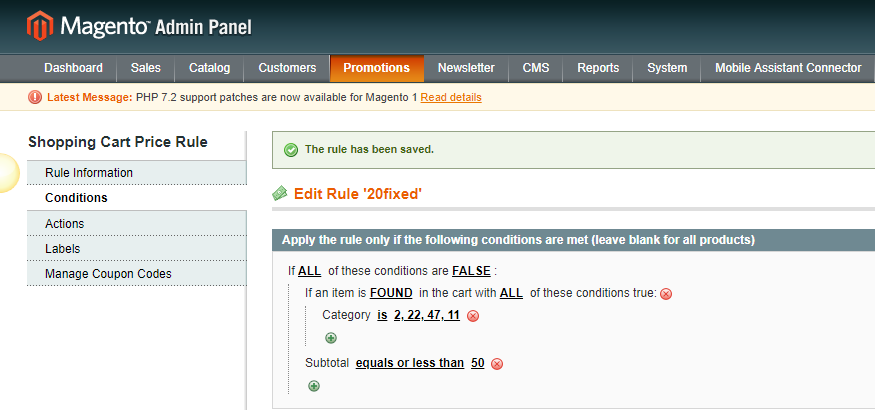
Task: Click Shopping Cart Price Rule heading
Action: 118,142
